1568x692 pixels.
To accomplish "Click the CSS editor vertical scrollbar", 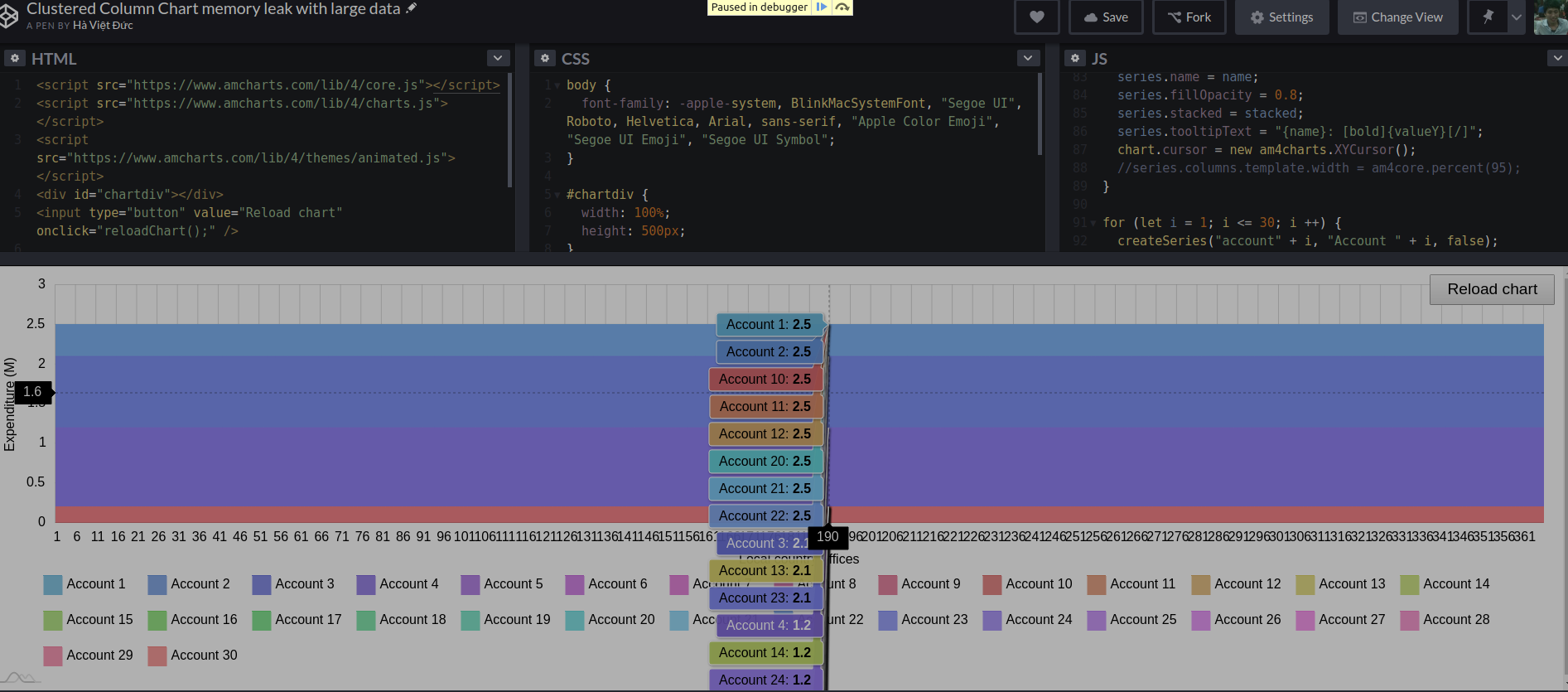I will click(x=1040, y=114).
